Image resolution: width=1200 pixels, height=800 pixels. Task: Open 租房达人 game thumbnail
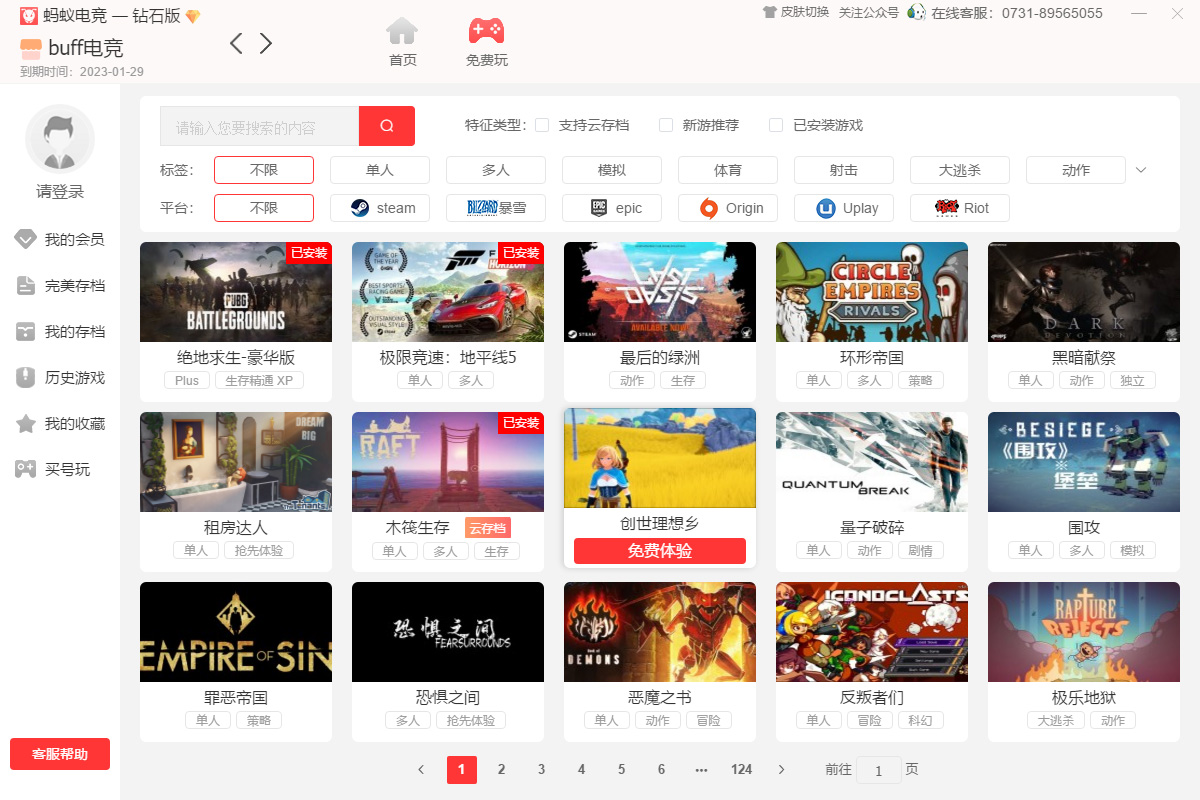[x=236, y=462]
